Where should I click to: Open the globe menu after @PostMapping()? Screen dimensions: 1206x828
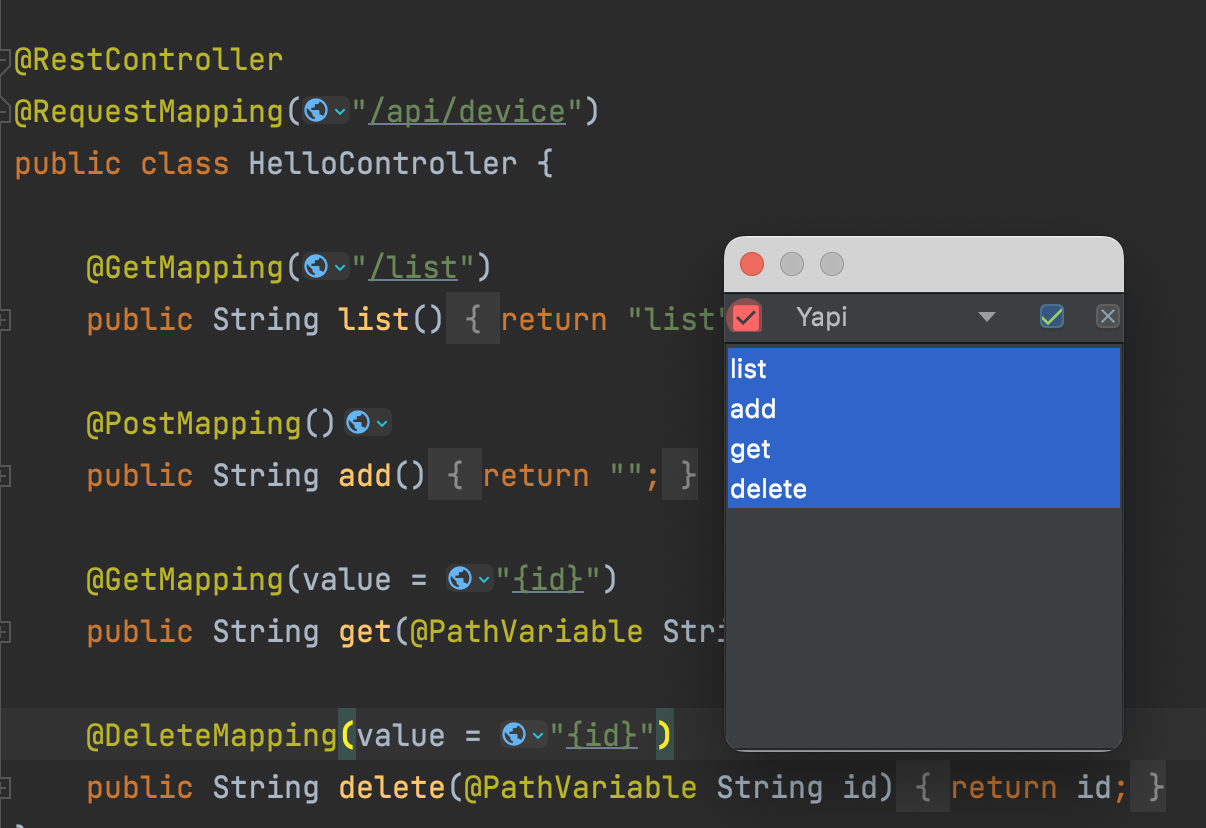coord(367,423)
